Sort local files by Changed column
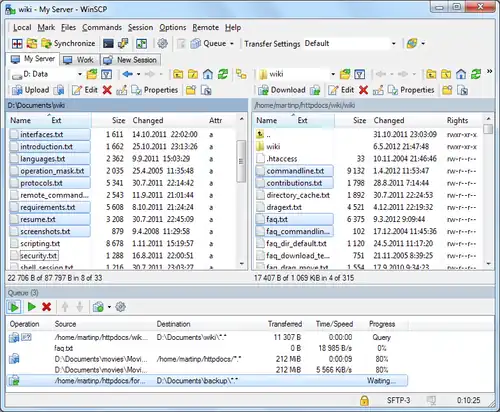 tap(148, 120)
